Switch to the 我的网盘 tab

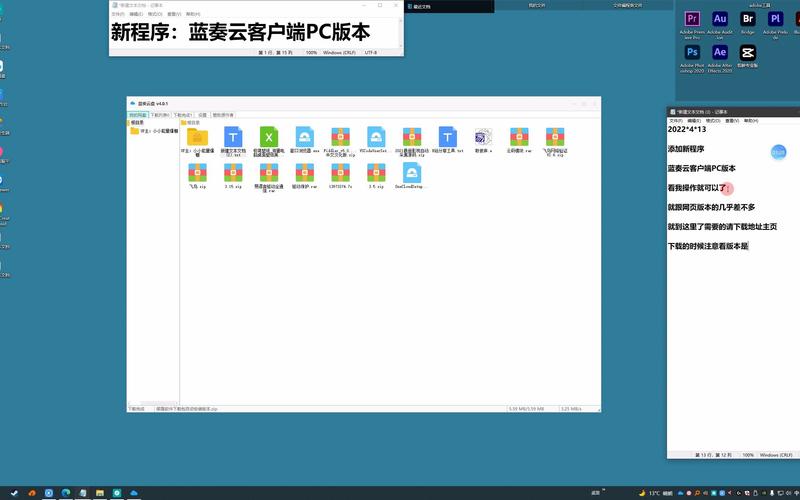coord(138,115)
